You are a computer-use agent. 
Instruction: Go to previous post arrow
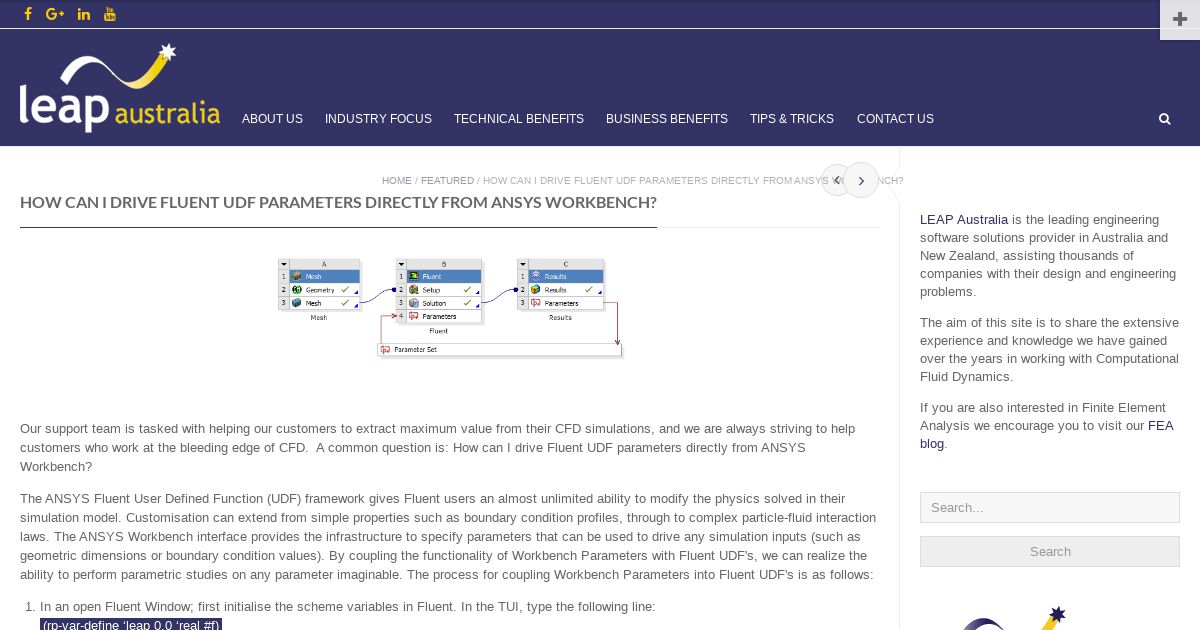coord(836,180)
